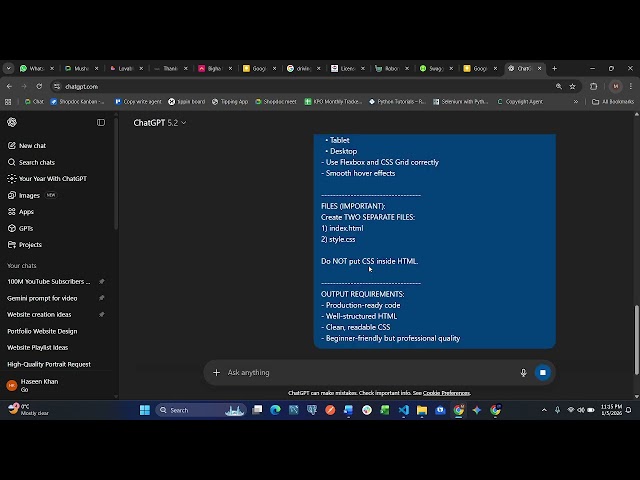Open the Website Playlist Ideas chat

pos(38,348)
